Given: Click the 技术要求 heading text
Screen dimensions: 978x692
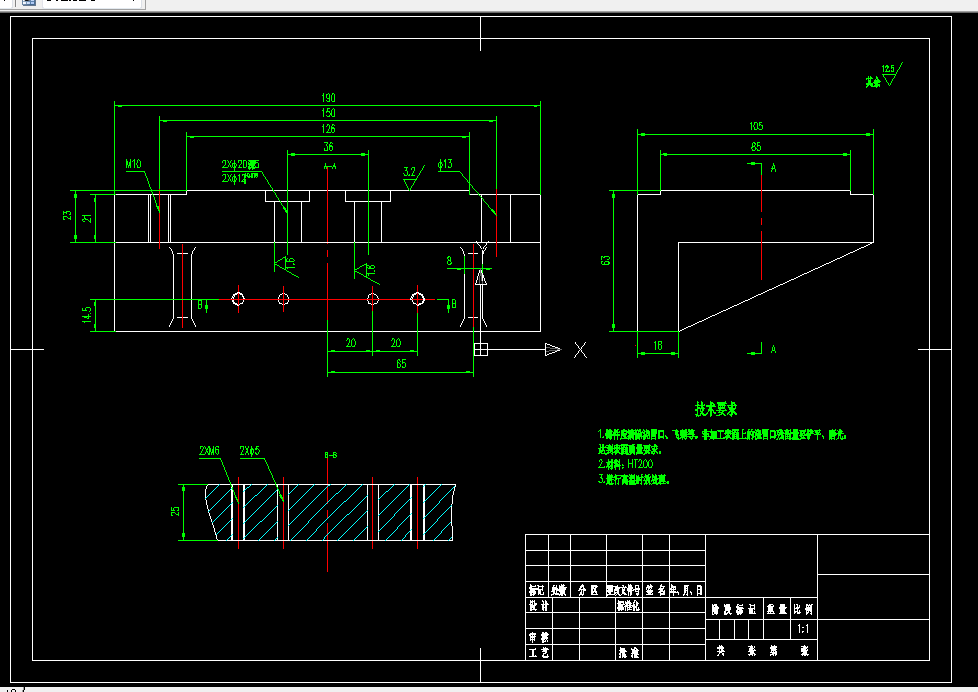Looking at the screenshot, I should point(716,409).
